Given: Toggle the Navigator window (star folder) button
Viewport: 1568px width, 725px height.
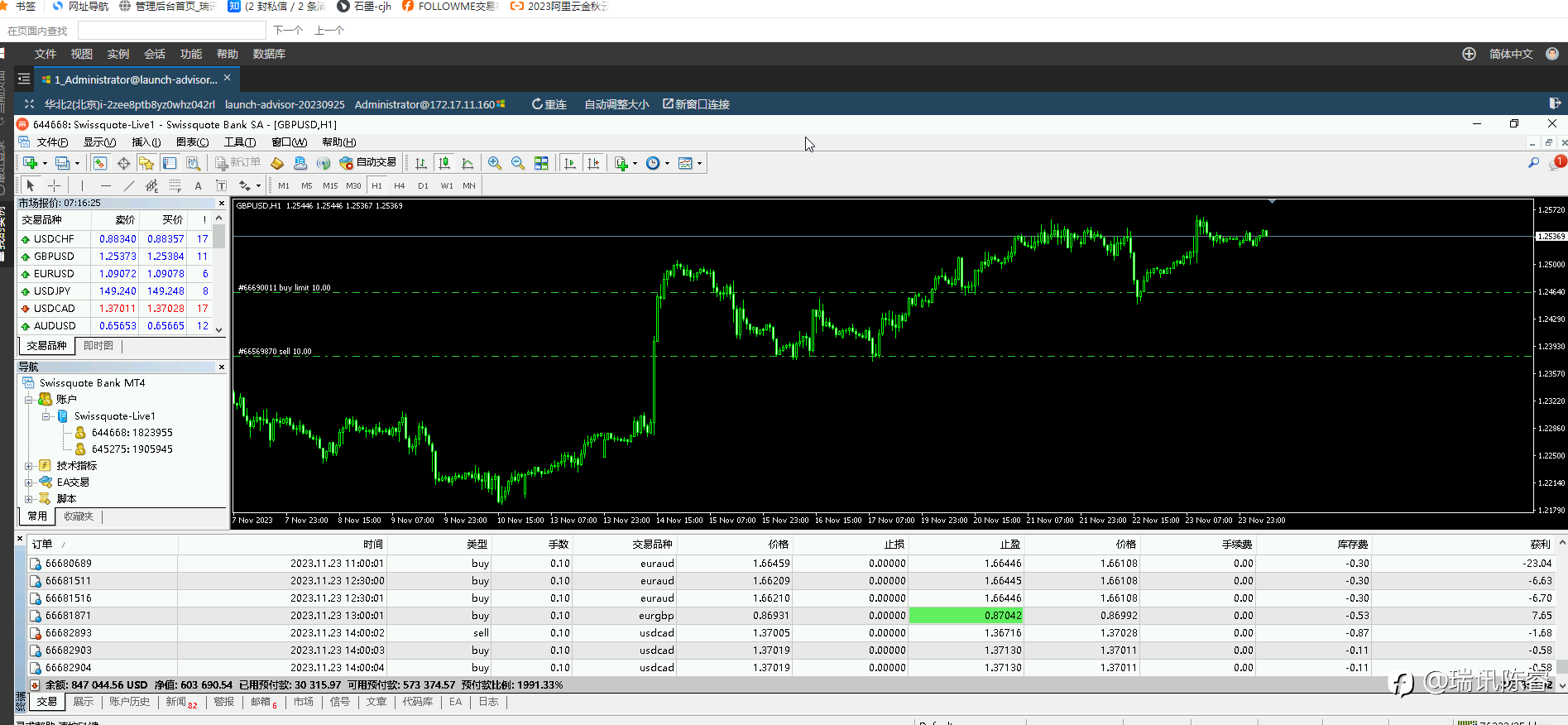Looking at the screenshot, I should click(146, 163).
